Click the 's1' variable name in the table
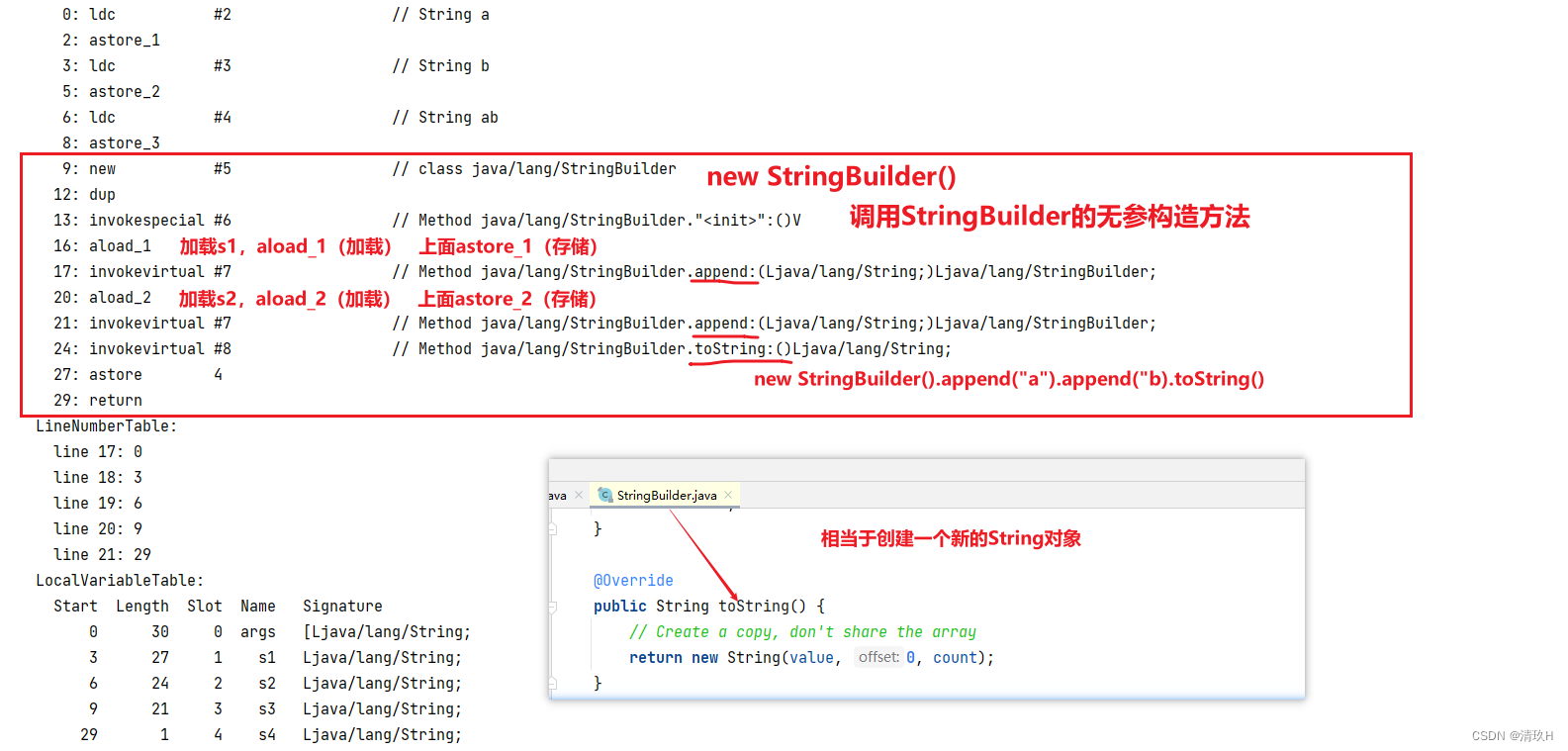Screen dimensions: 1568x751 [267, 658]
